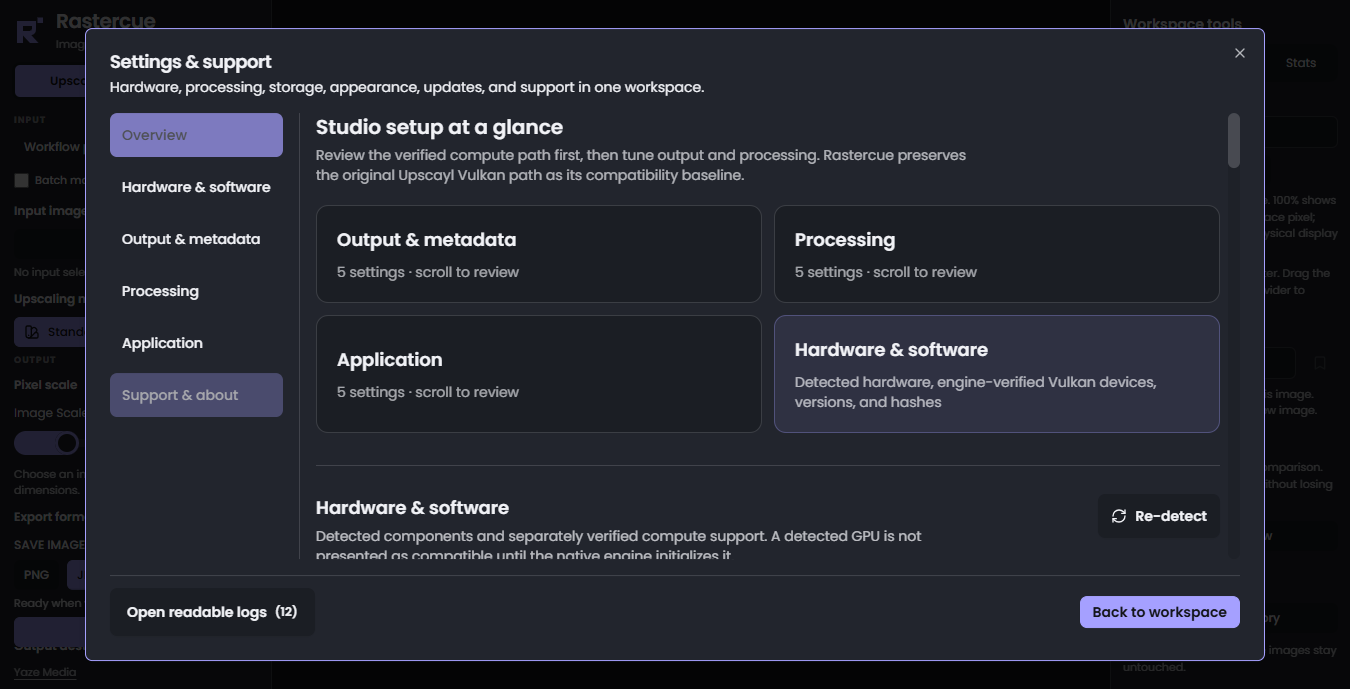Open the Application overview card
This screenshot has height=689, width=1350.
pyautogui.click(x=539, y=374)
